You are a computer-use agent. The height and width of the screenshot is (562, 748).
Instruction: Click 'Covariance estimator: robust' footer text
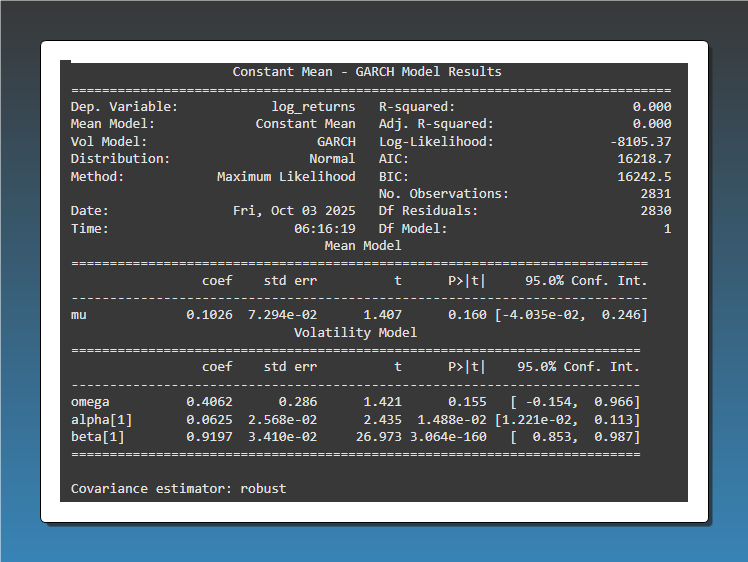click(x=178, y=489)
